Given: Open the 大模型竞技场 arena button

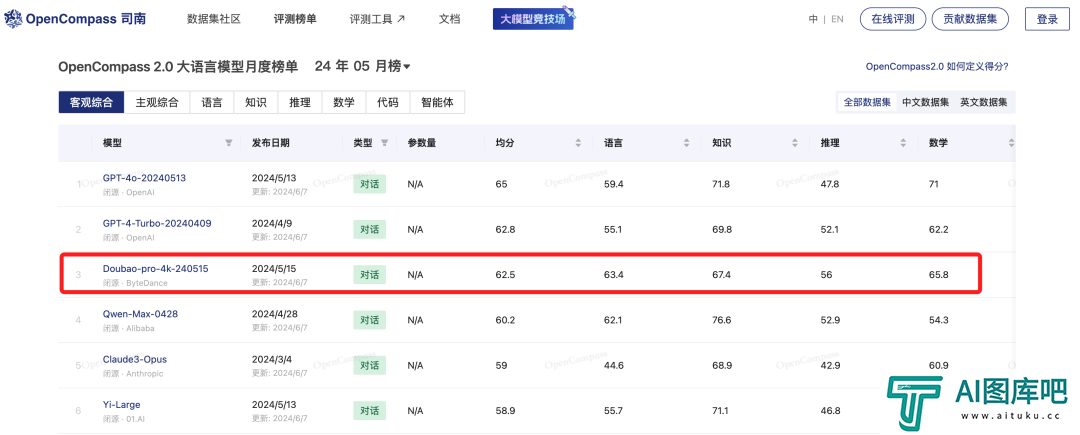Looking at the screenshot, I should [533, 19].
